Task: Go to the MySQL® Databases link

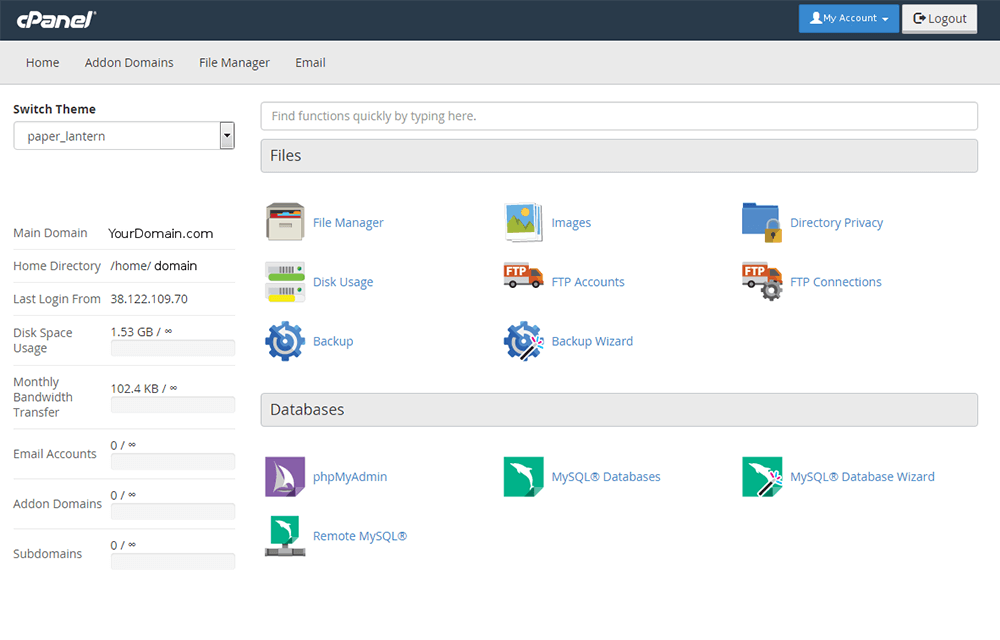Action: [x=606, y=477]
